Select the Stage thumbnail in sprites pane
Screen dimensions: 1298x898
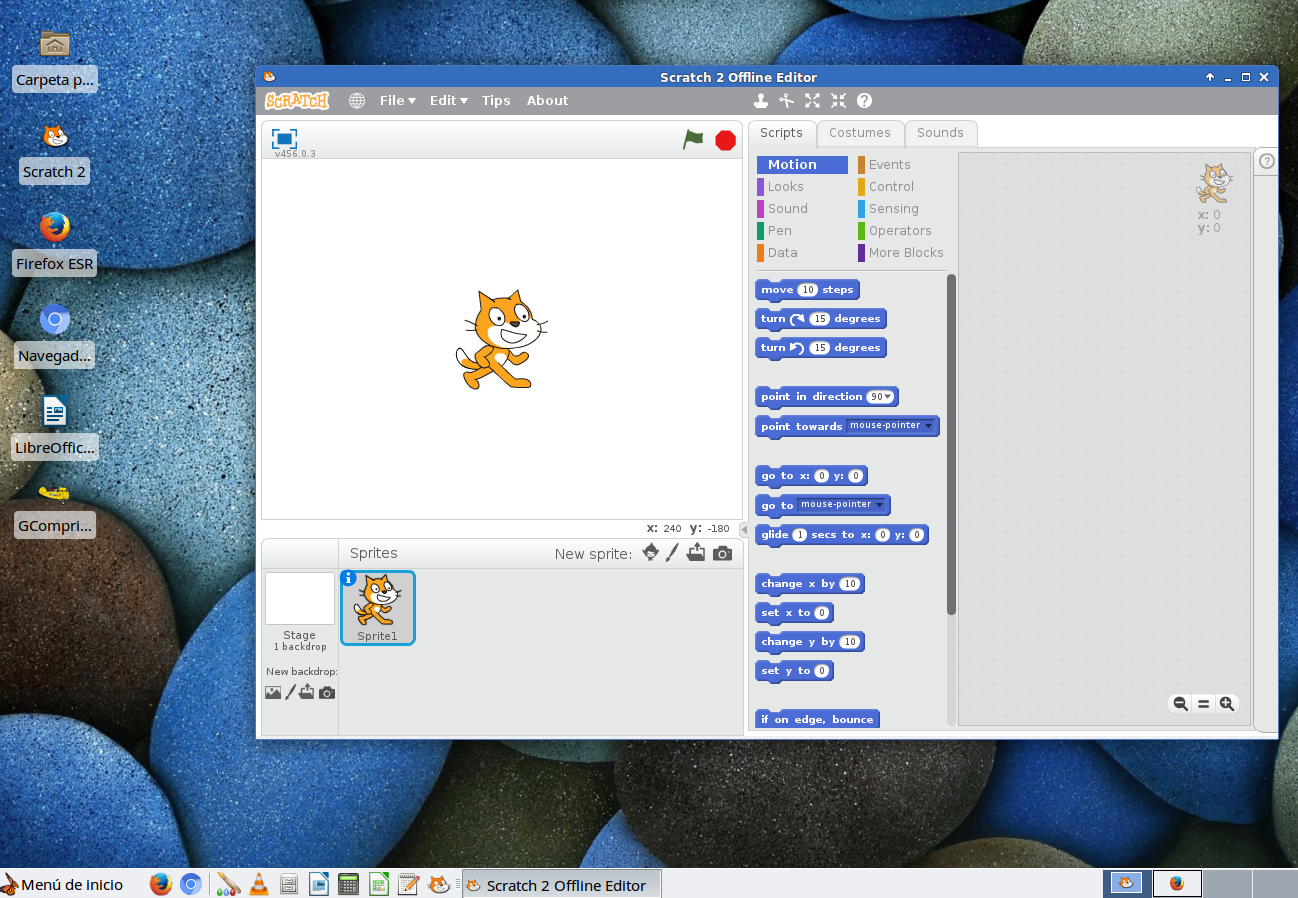pos(299,600)
